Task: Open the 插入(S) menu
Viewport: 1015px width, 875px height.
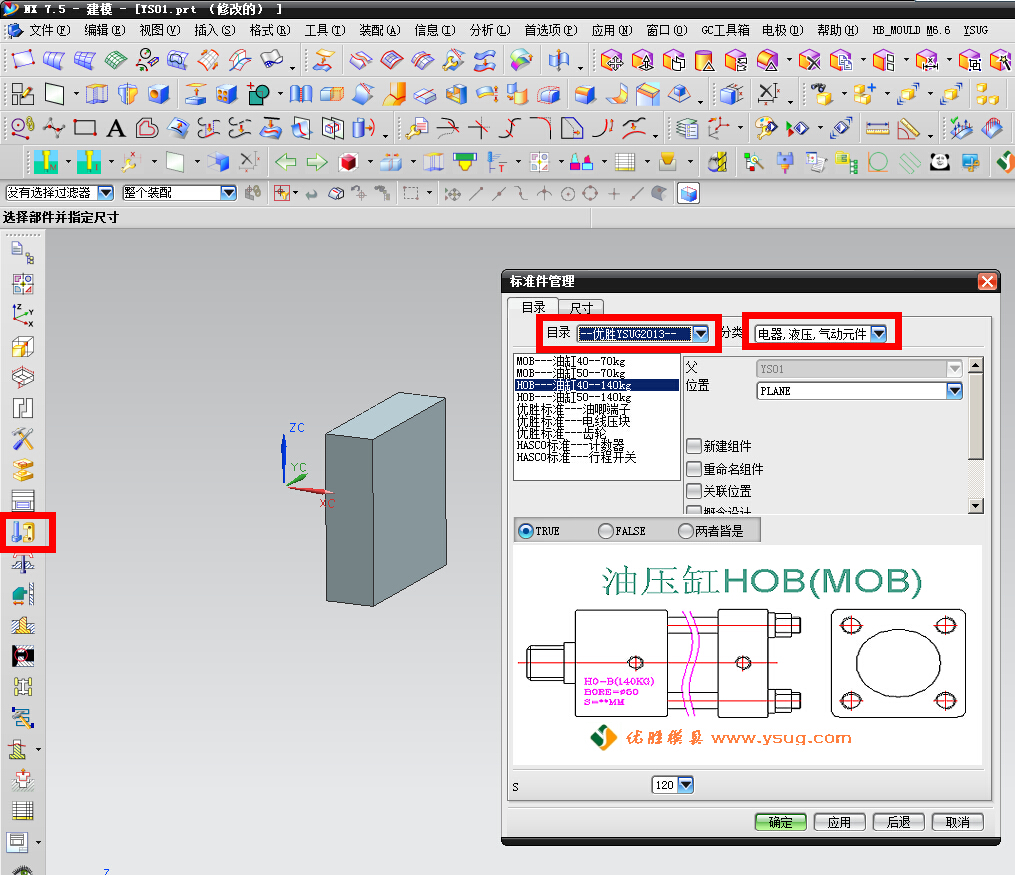Action: click(214, 30)
